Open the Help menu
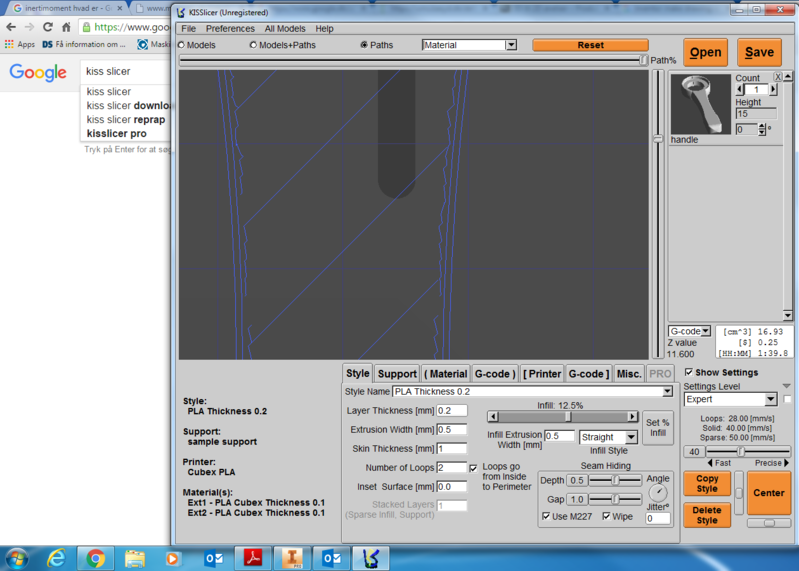The width and height of the screenshot is (799, 571). (324, 29)
